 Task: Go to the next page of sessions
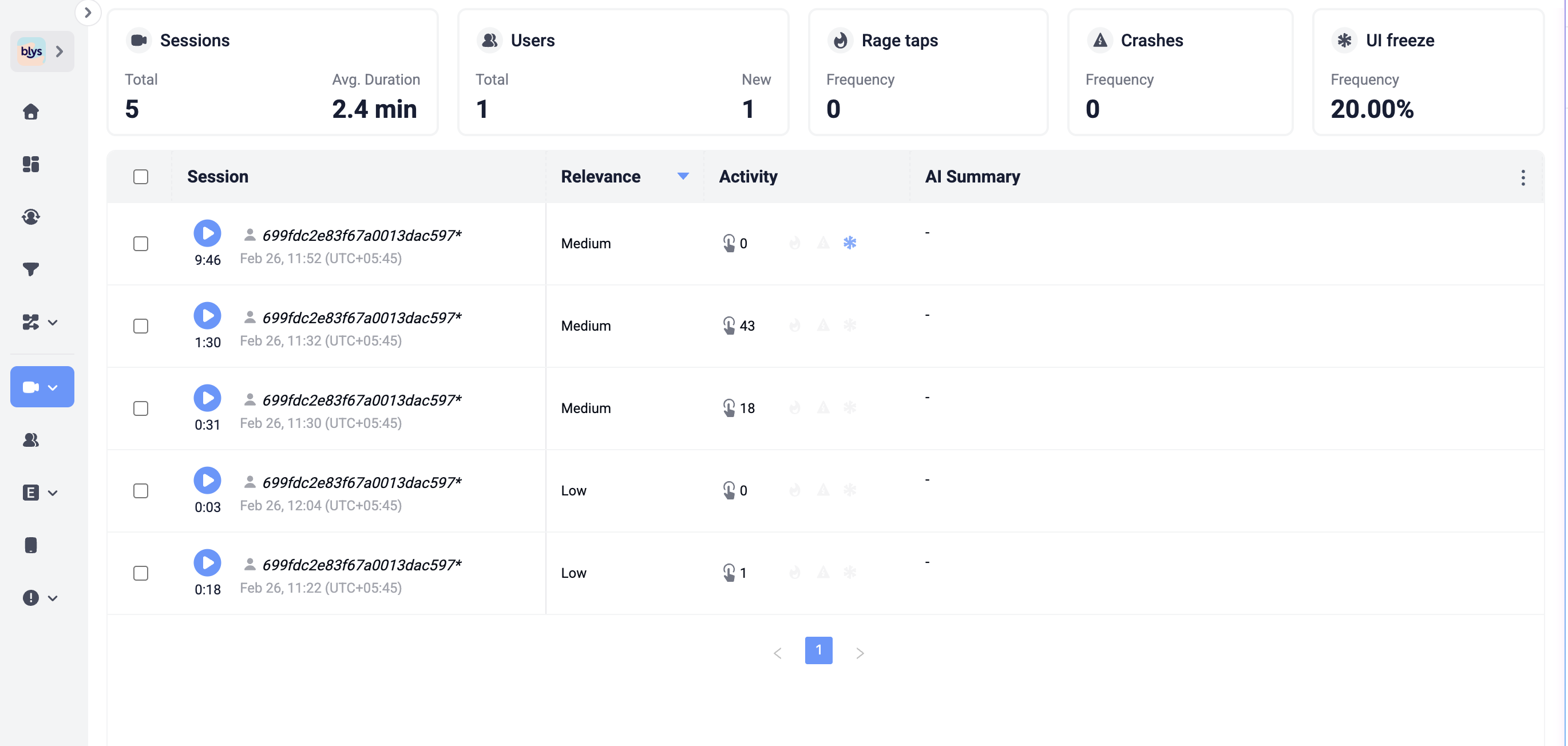(860, 653)
